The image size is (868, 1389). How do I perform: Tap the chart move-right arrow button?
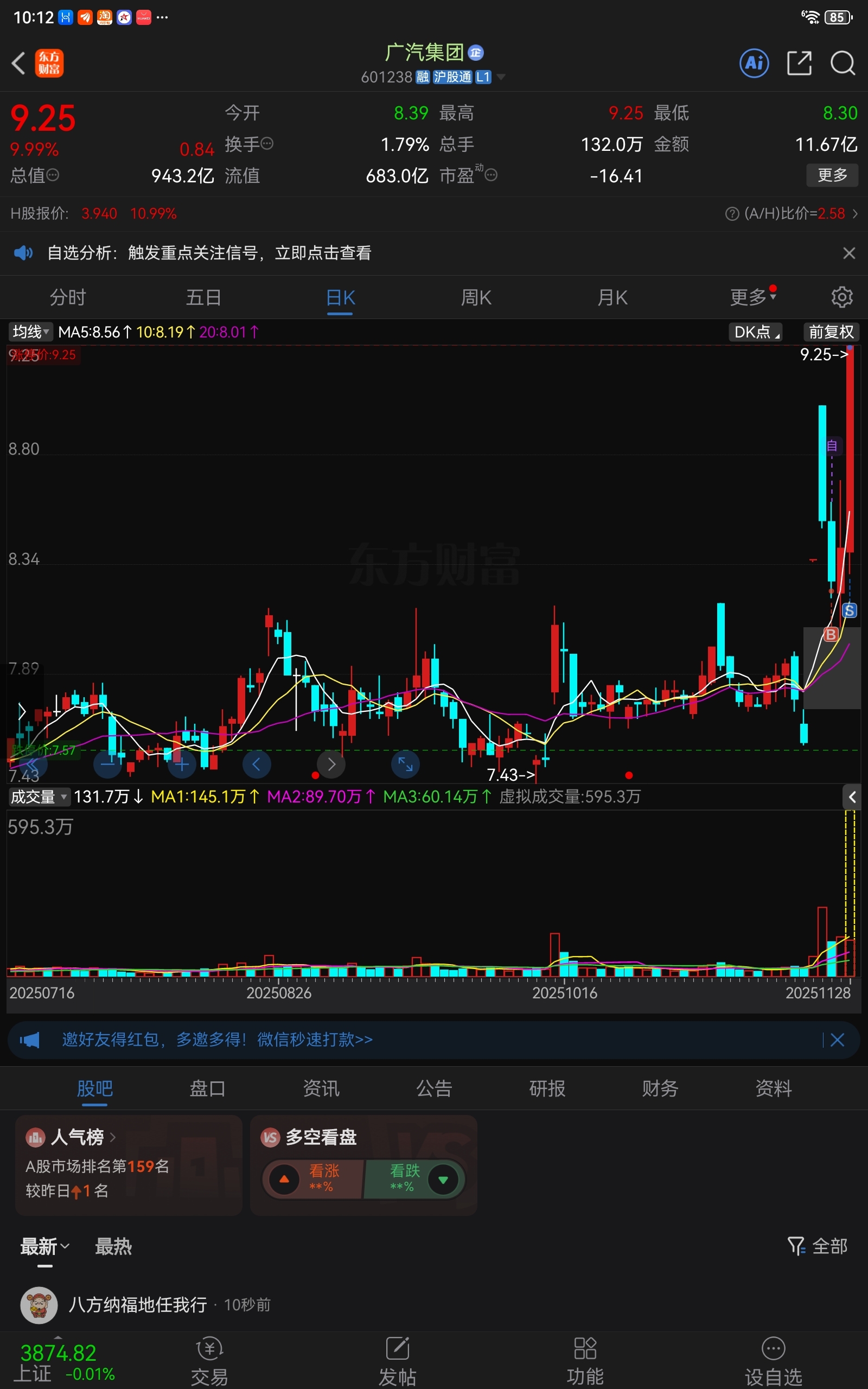click(x=331, y=764)
